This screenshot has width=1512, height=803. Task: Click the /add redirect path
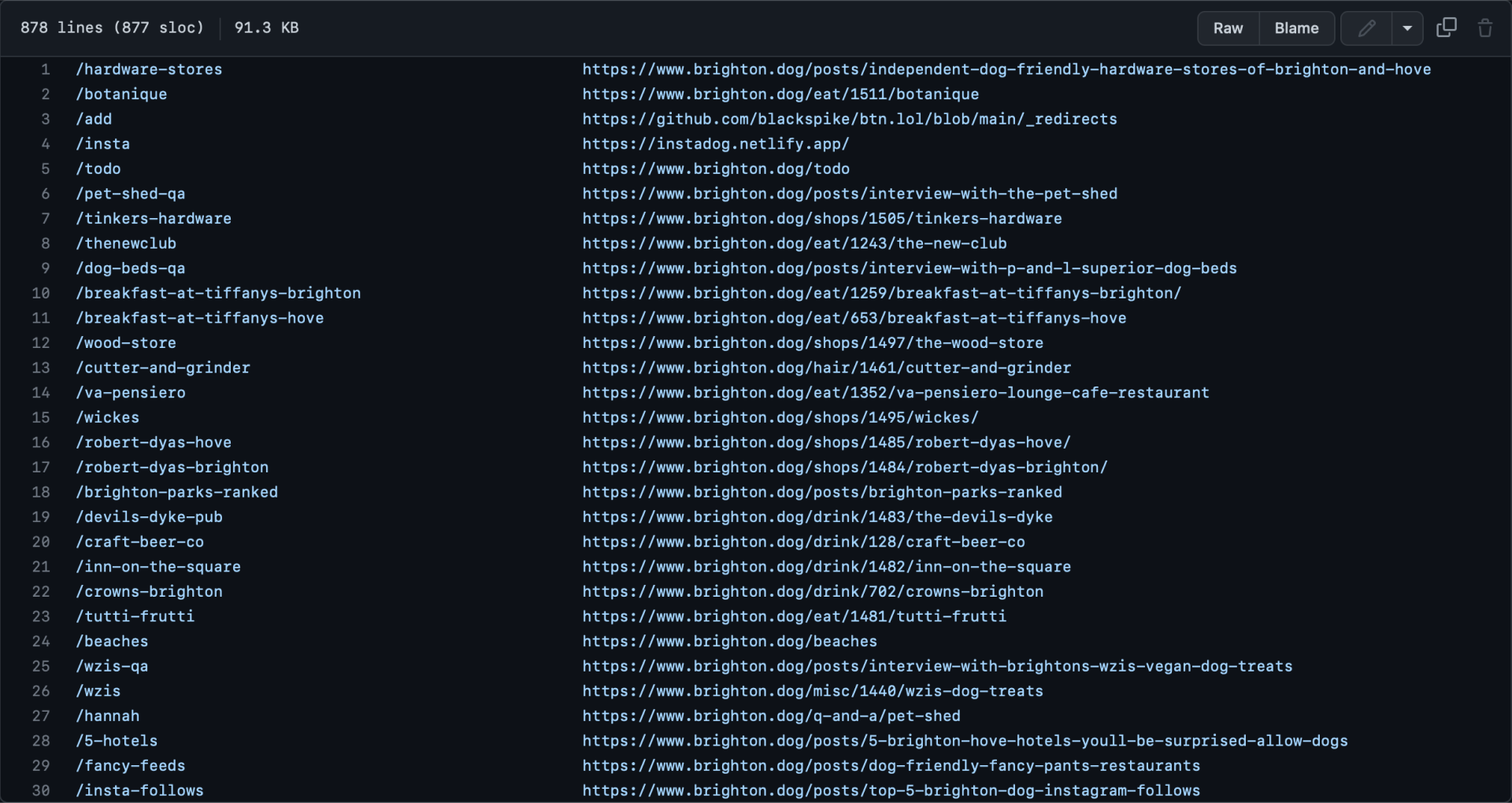(x=94, y=119)
